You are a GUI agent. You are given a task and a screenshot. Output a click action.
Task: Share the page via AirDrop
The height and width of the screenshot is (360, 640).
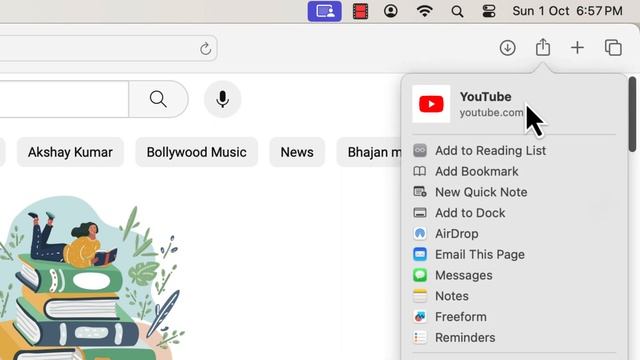click(514, 234)
